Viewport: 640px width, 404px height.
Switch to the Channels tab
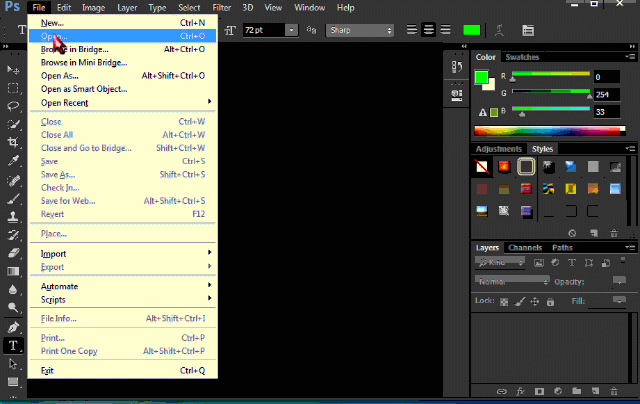pos(525,248)
